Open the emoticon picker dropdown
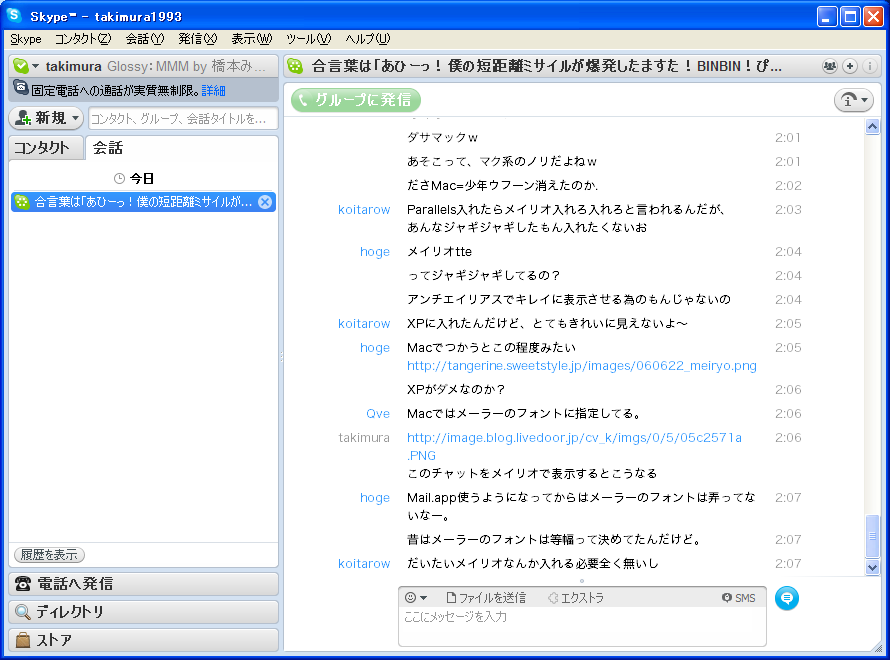The image size is (890, 660). [x=415, y=598]
